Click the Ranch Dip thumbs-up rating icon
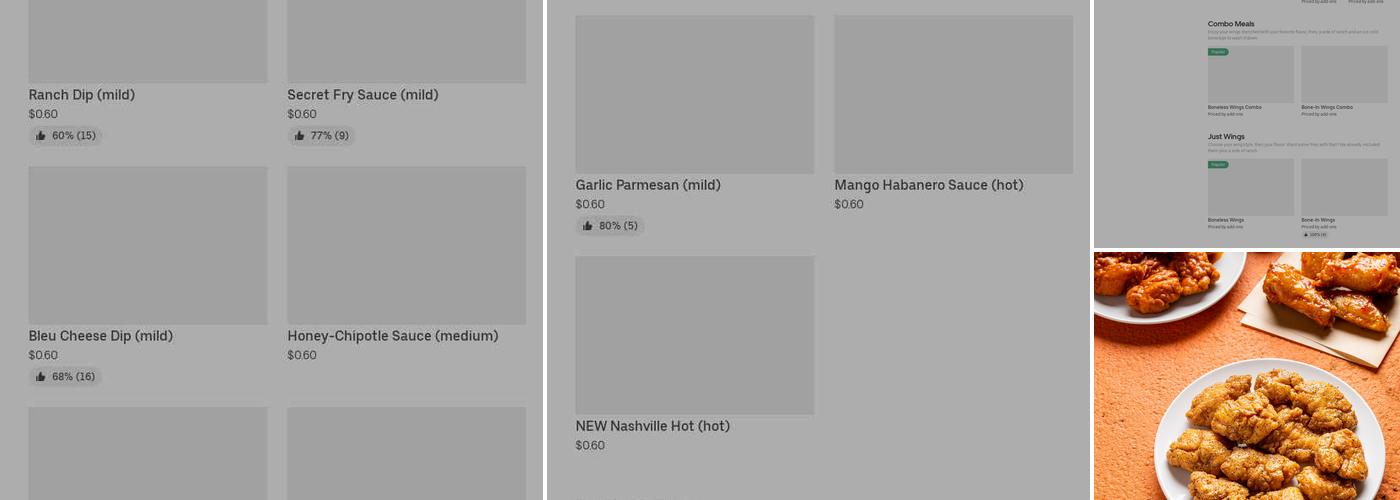This screenshot has height=500, width=1400. tap(41, 136)
